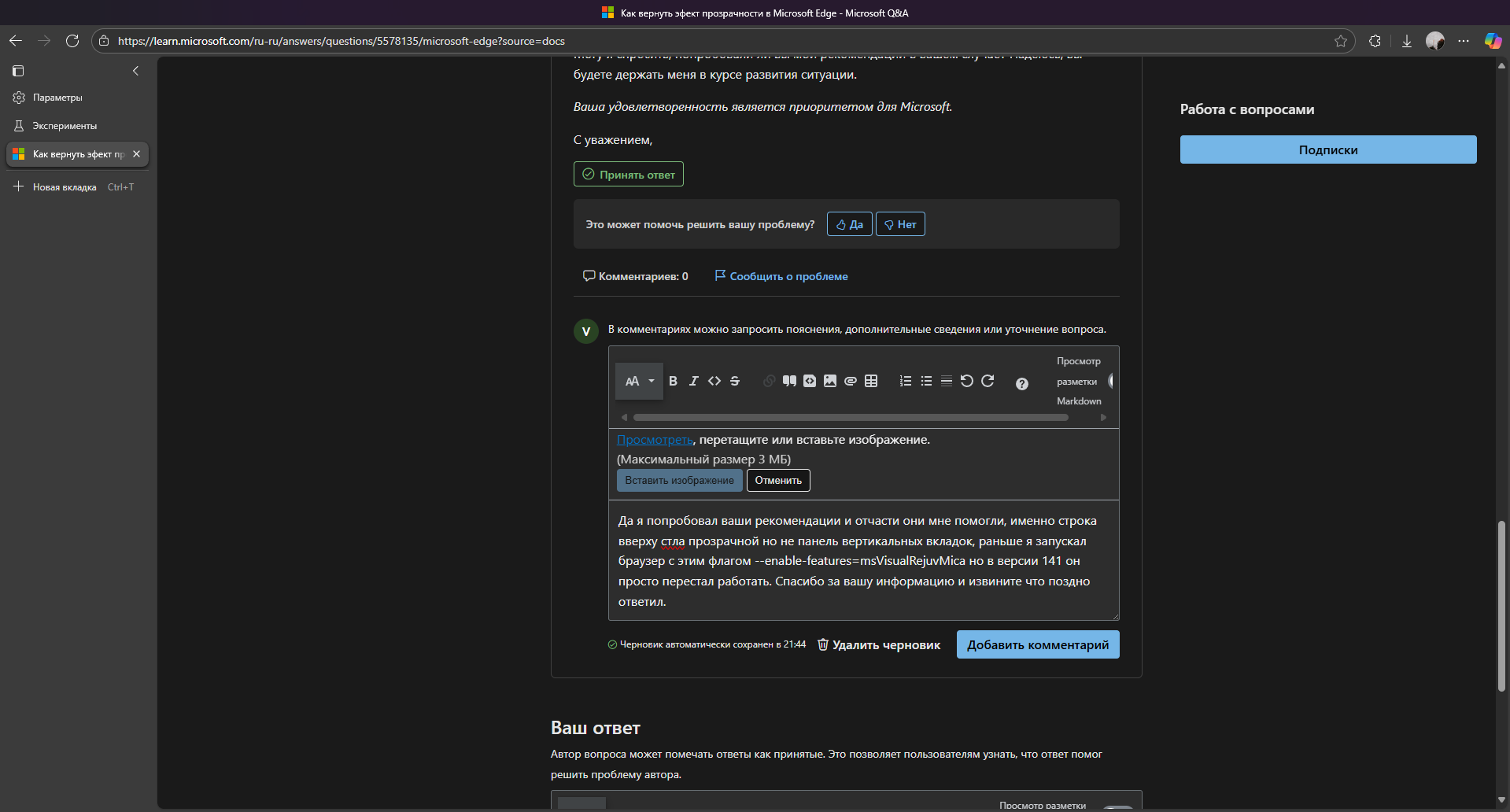This screenshot has width=1510, height=812.
Task: Open the Copilot sidebar
Action: tap(1493, 41)
